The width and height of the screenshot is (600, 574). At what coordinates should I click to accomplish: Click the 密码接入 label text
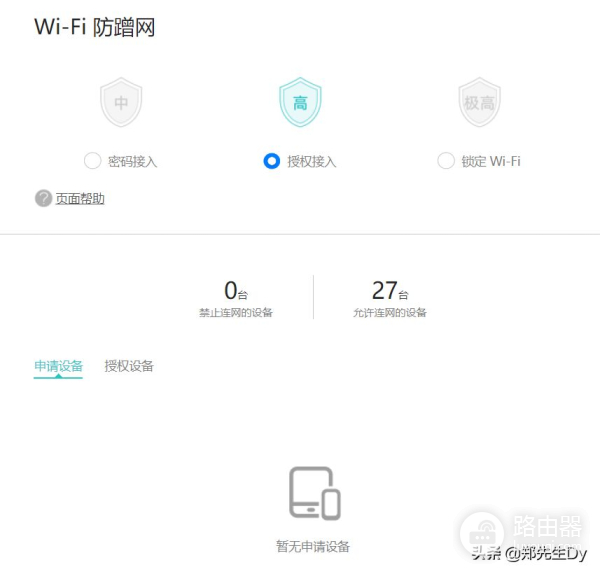point(132,161)
